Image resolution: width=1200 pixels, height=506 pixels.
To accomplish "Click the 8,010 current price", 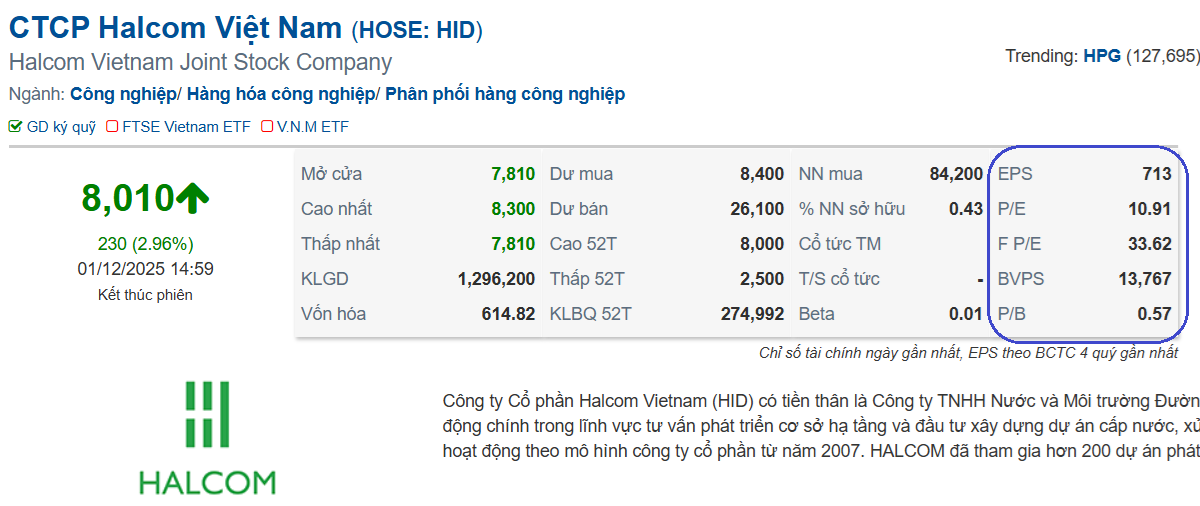I will coord(128,199).
